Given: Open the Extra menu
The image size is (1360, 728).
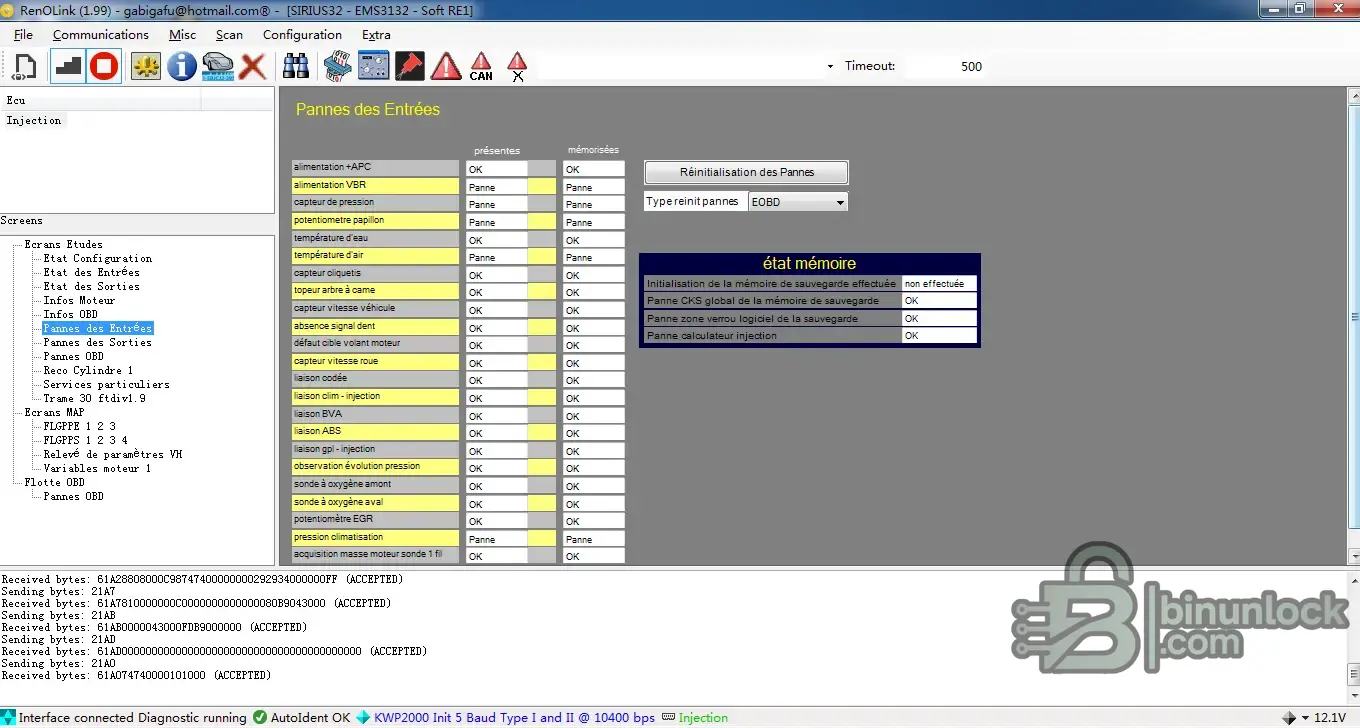Looking at the screenshot, I should click(376, 35).
